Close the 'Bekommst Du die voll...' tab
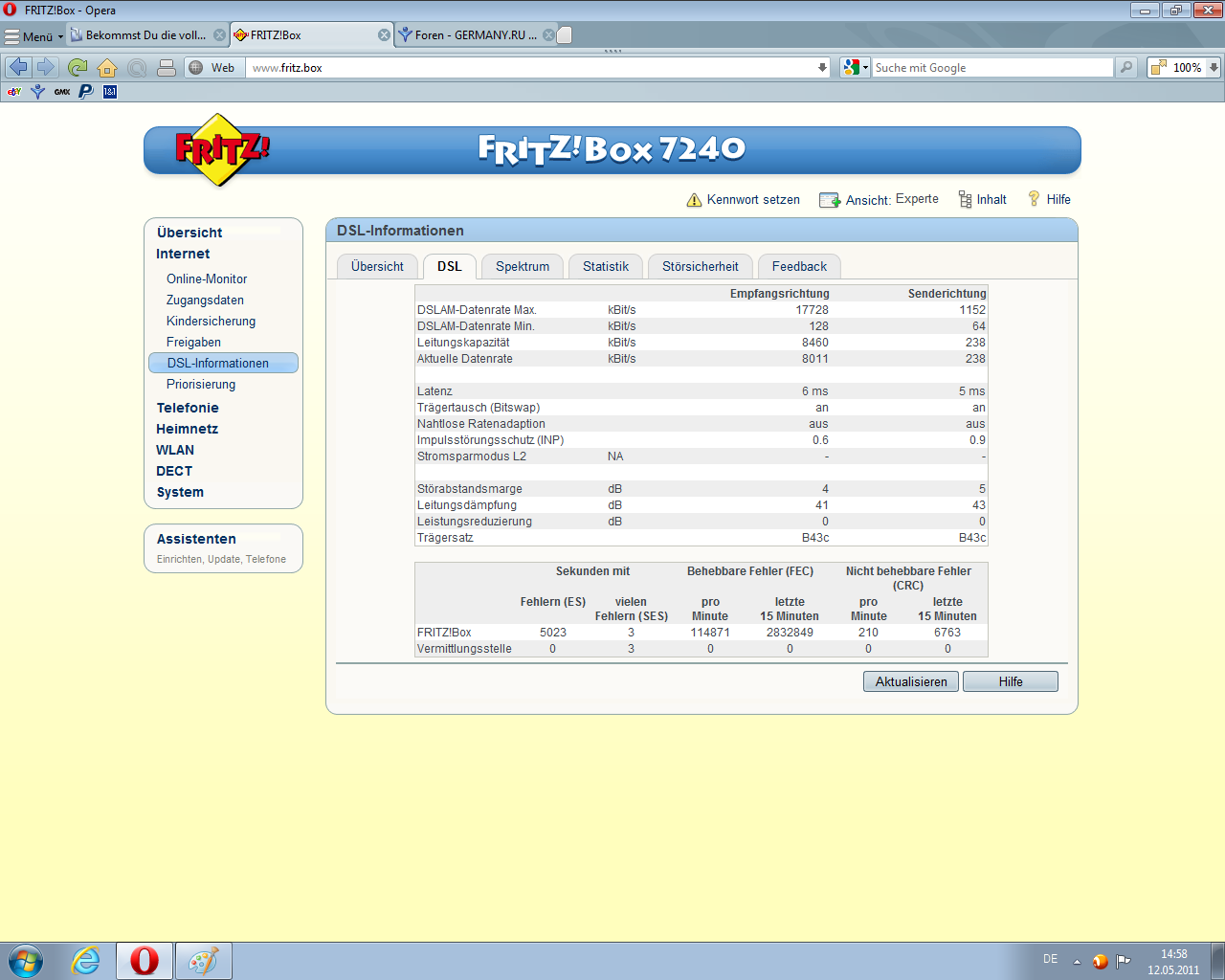 pos(219,34)
